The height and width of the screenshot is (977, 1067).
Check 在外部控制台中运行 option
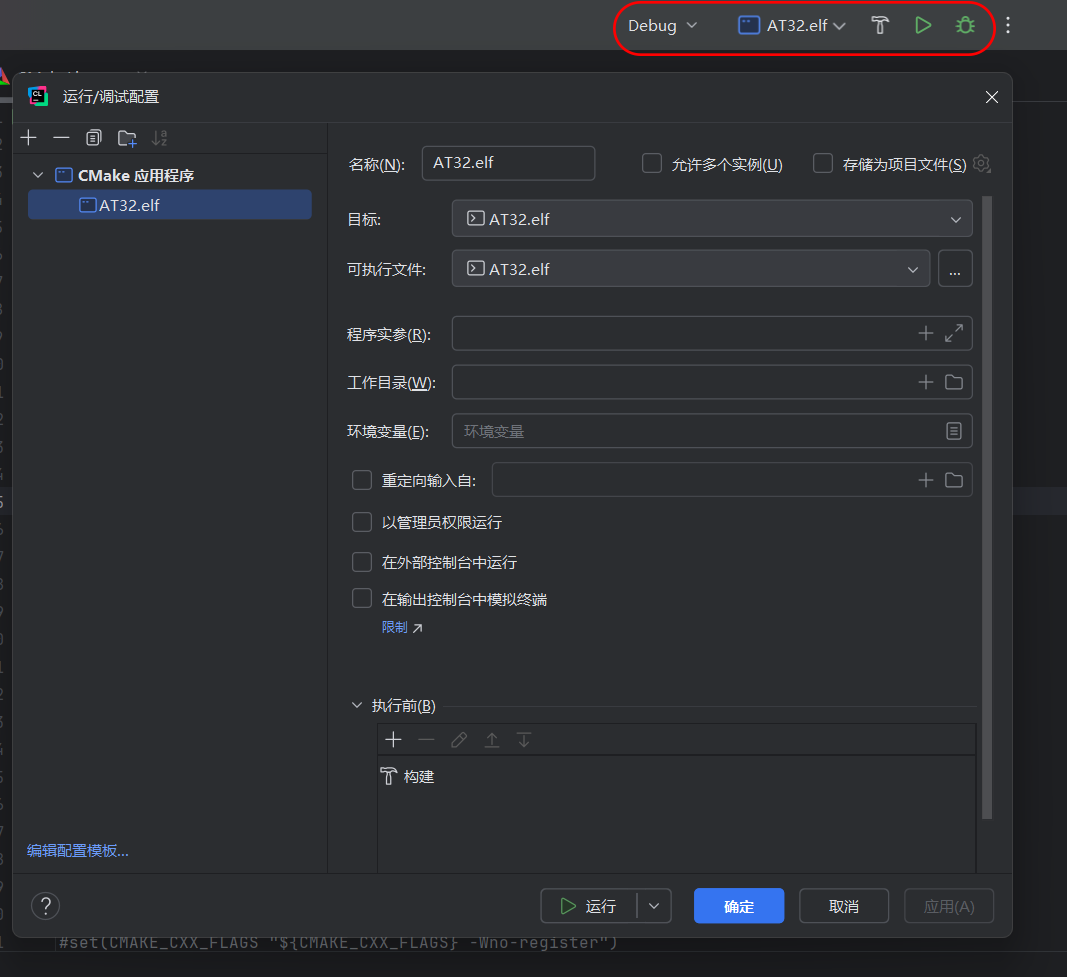coord(362,562)
